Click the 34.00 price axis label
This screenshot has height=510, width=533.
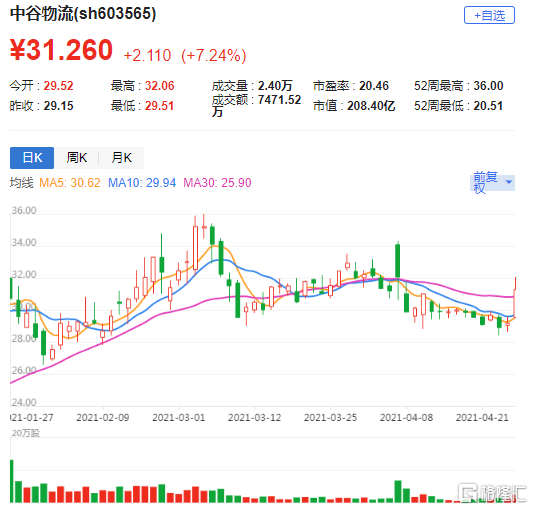[x=24, y=242]
